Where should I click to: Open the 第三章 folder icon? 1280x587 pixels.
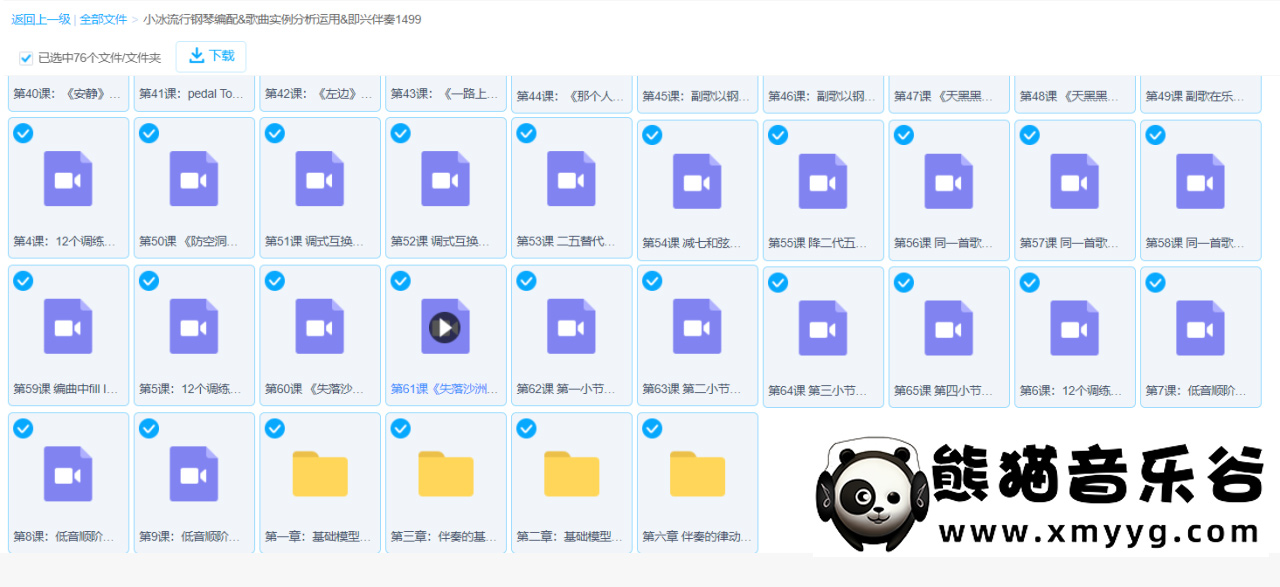tap(446, 475)
